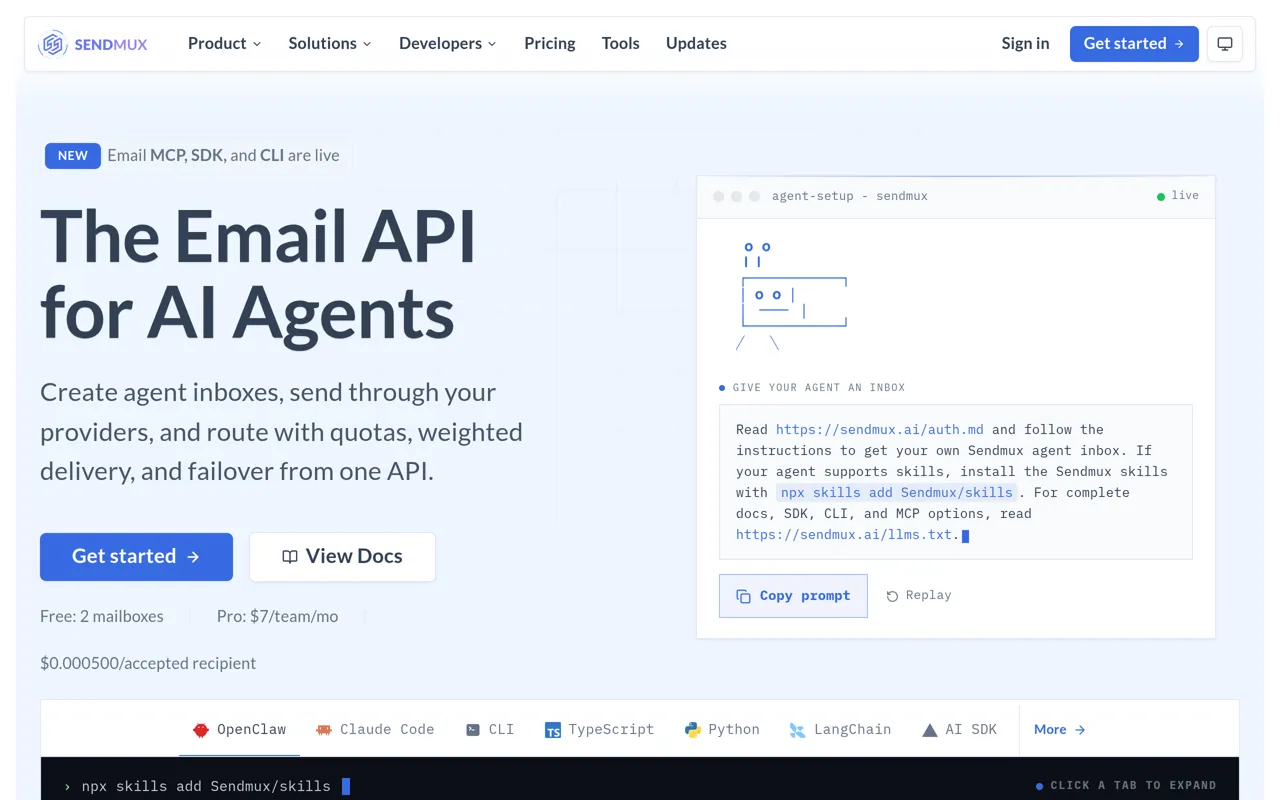This screenshot has height=800, width=1280.
Task: Click the 'Create agent inboxes' description paragraph
Action: (x=281, y=432)
